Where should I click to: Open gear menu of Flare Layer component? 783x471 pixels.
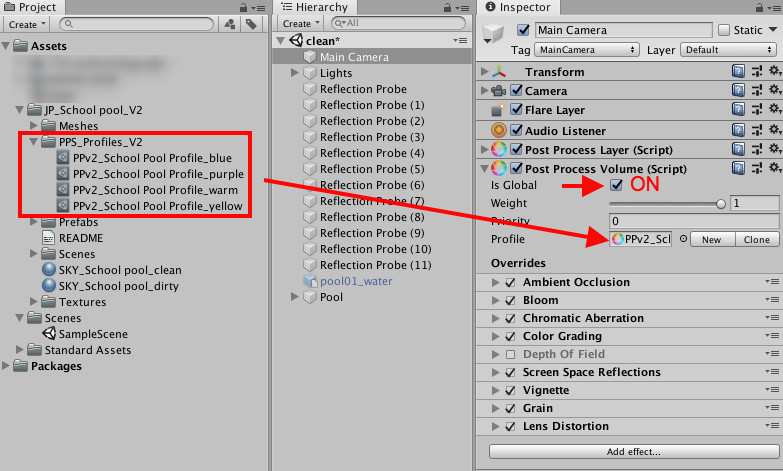tap(775, 109)
